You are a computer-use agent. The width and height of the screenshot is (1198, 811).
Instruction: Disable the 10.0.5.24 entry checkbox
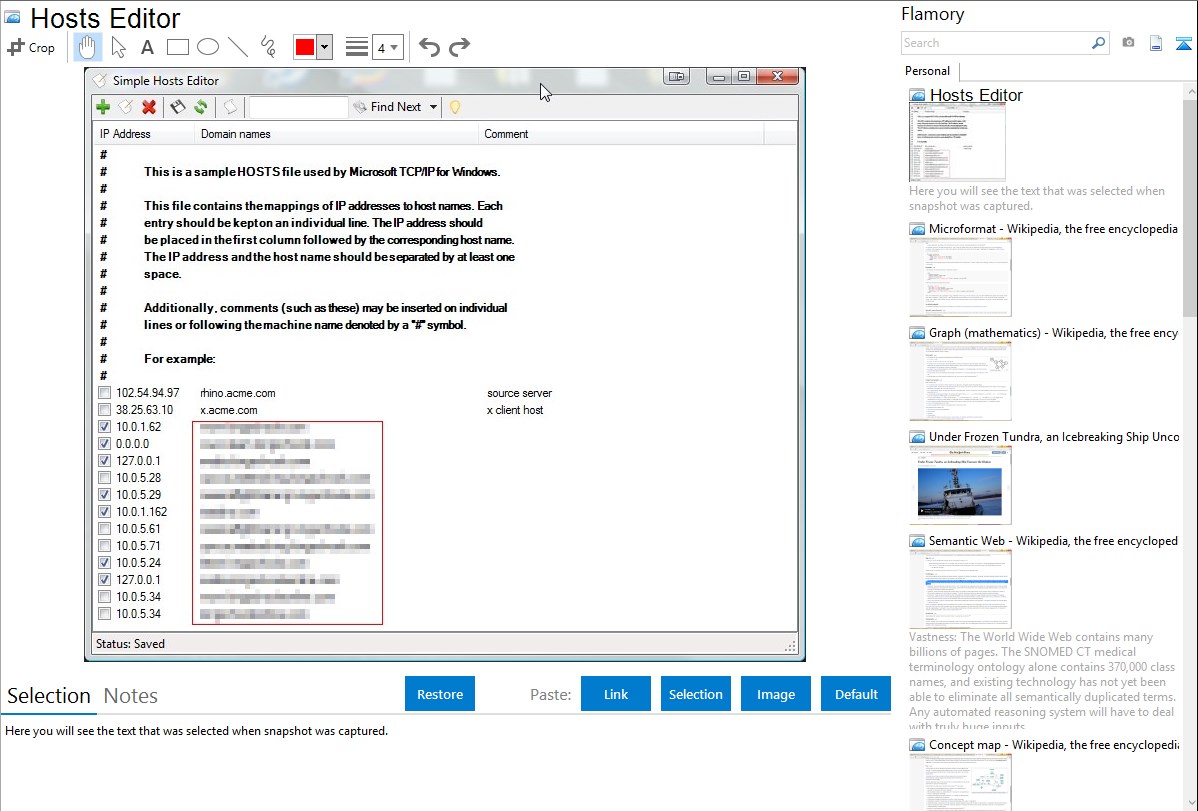[x=105, y=563]
